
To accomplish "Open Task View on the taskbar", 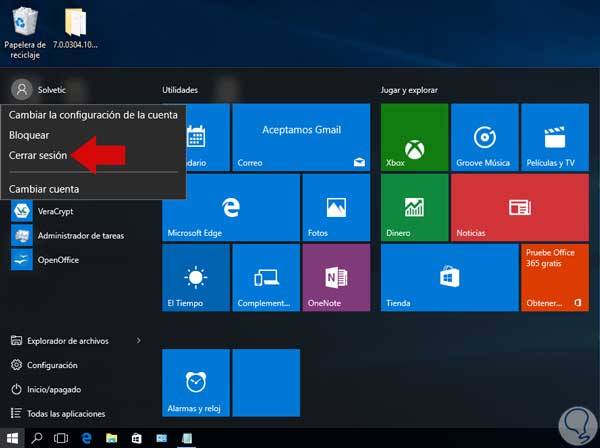I will point(61,438).
